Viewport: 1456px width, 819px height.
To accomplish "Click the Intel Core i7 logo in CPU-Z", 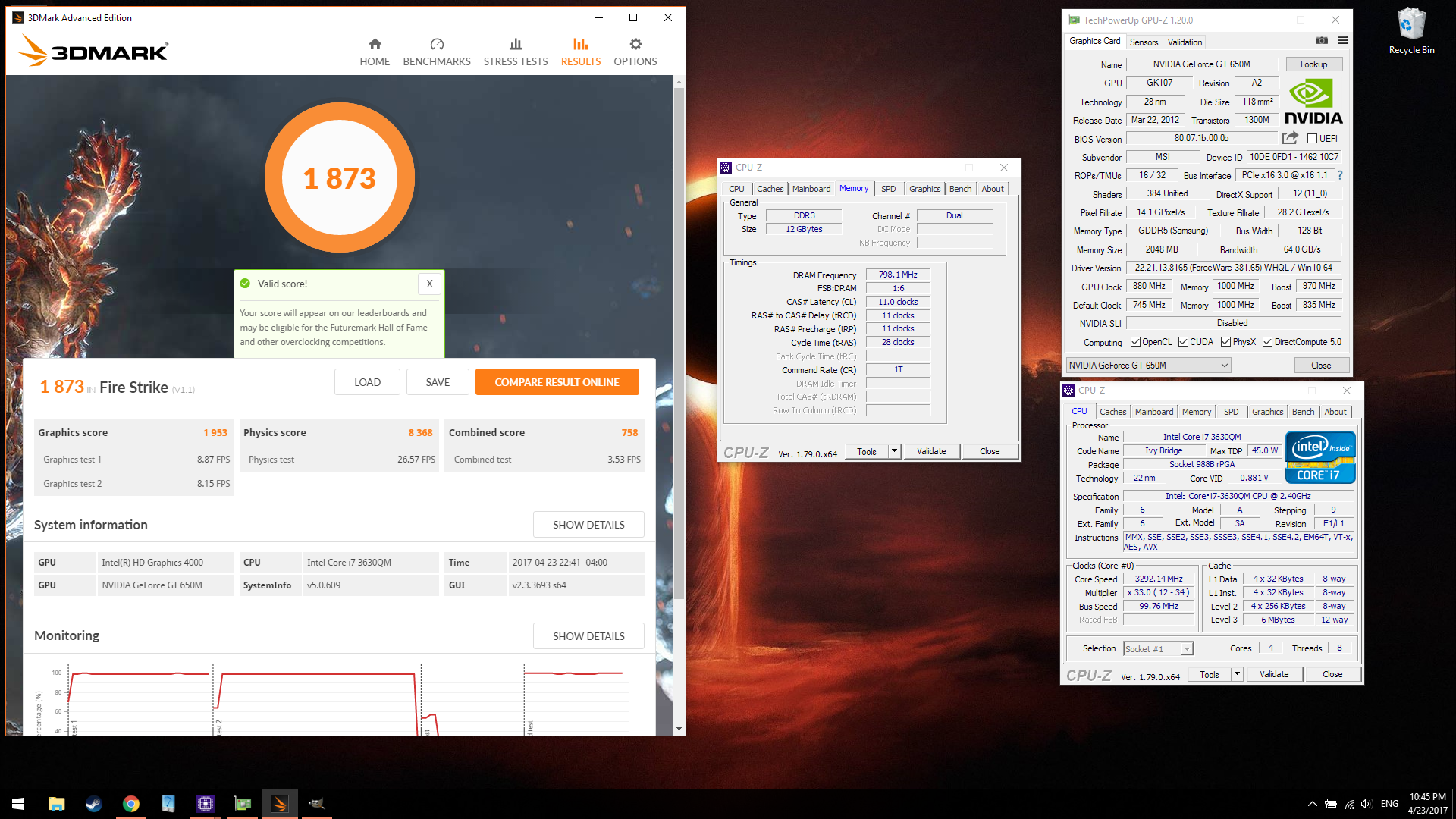I will [x=1320, y=457].
